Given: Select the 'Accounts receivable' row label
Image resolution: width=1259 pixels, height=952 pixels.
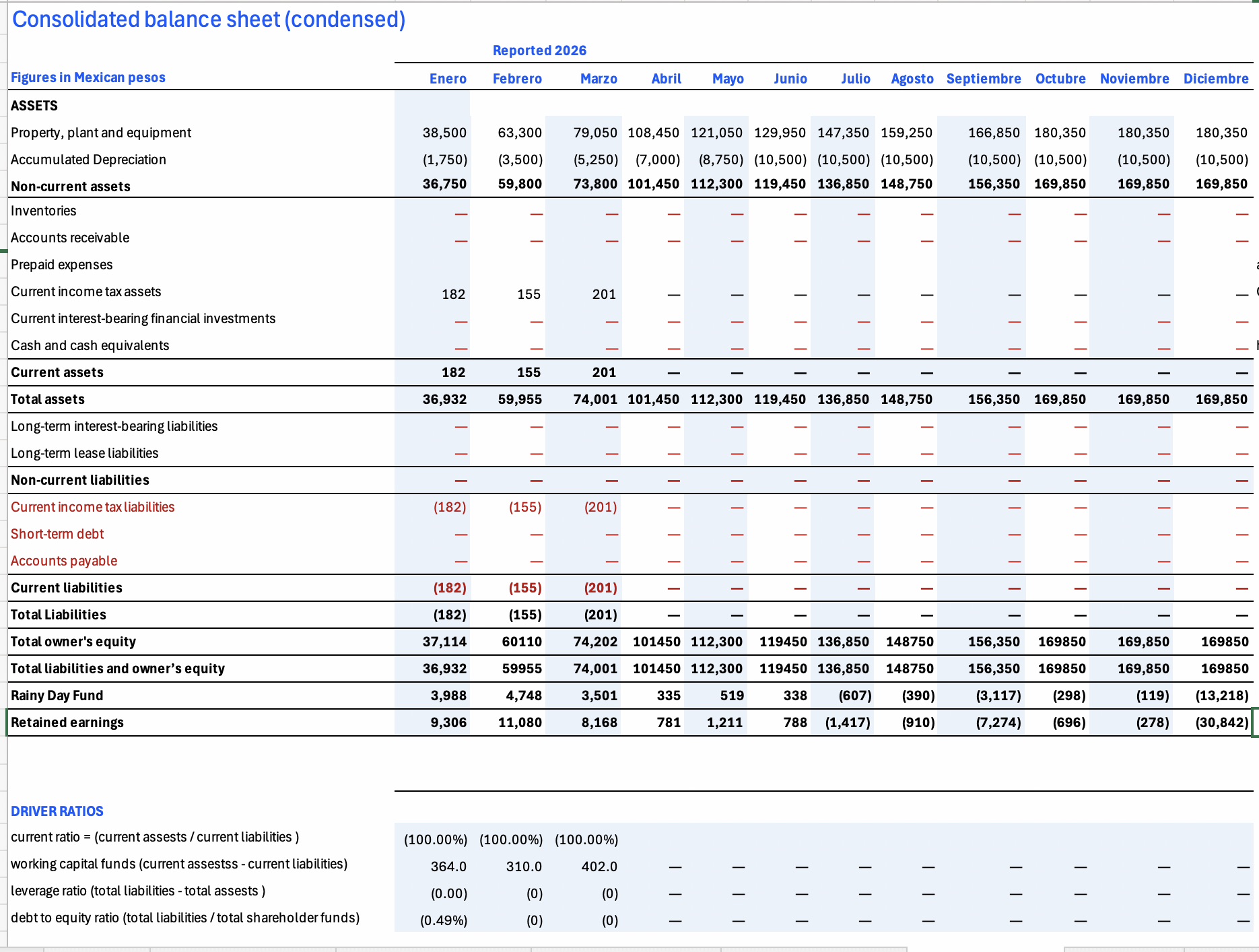Looking at the screenshot, I should [x=70, y=238].
